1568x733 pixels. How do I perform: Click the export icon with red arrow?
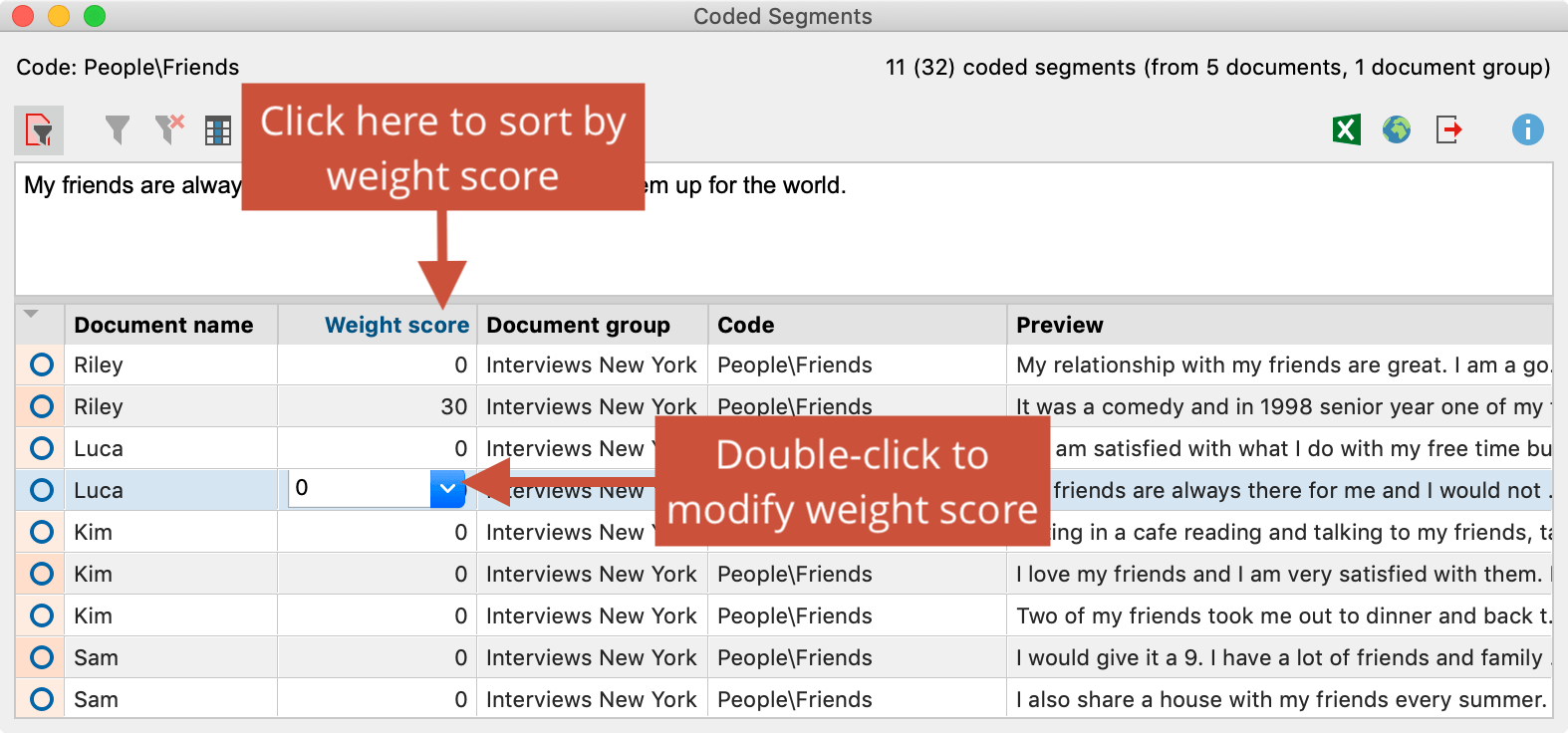(x=1449, y=129)
